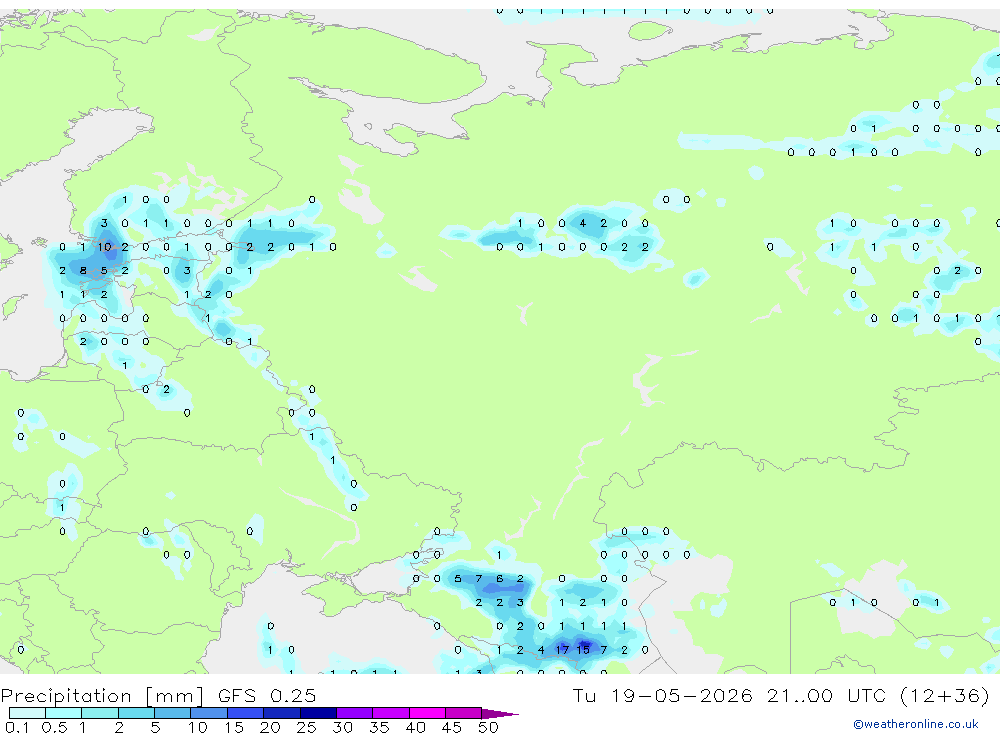Click the 25–30 mm navy legend box

pyautogui.click(x=318, y=713)
